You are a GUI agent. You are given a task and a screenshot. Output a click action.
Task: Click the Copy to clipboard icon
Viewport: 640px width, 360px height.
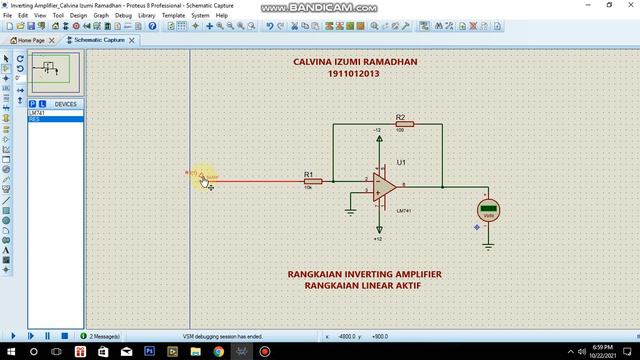point(305,26)
